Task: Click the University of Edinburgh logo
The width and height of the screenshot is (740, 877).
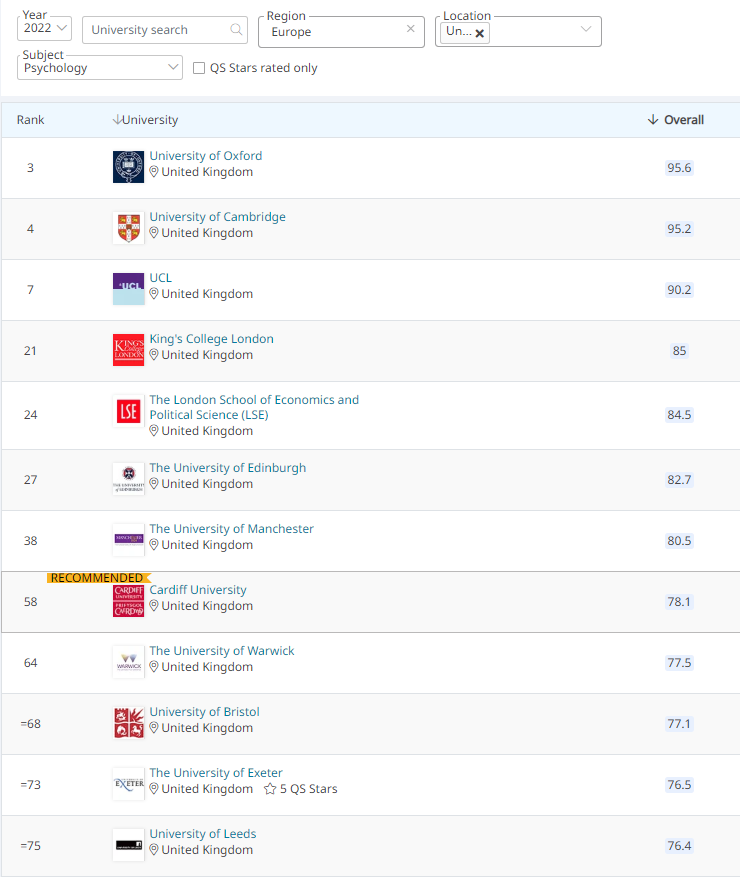Action: pos(129,479)
